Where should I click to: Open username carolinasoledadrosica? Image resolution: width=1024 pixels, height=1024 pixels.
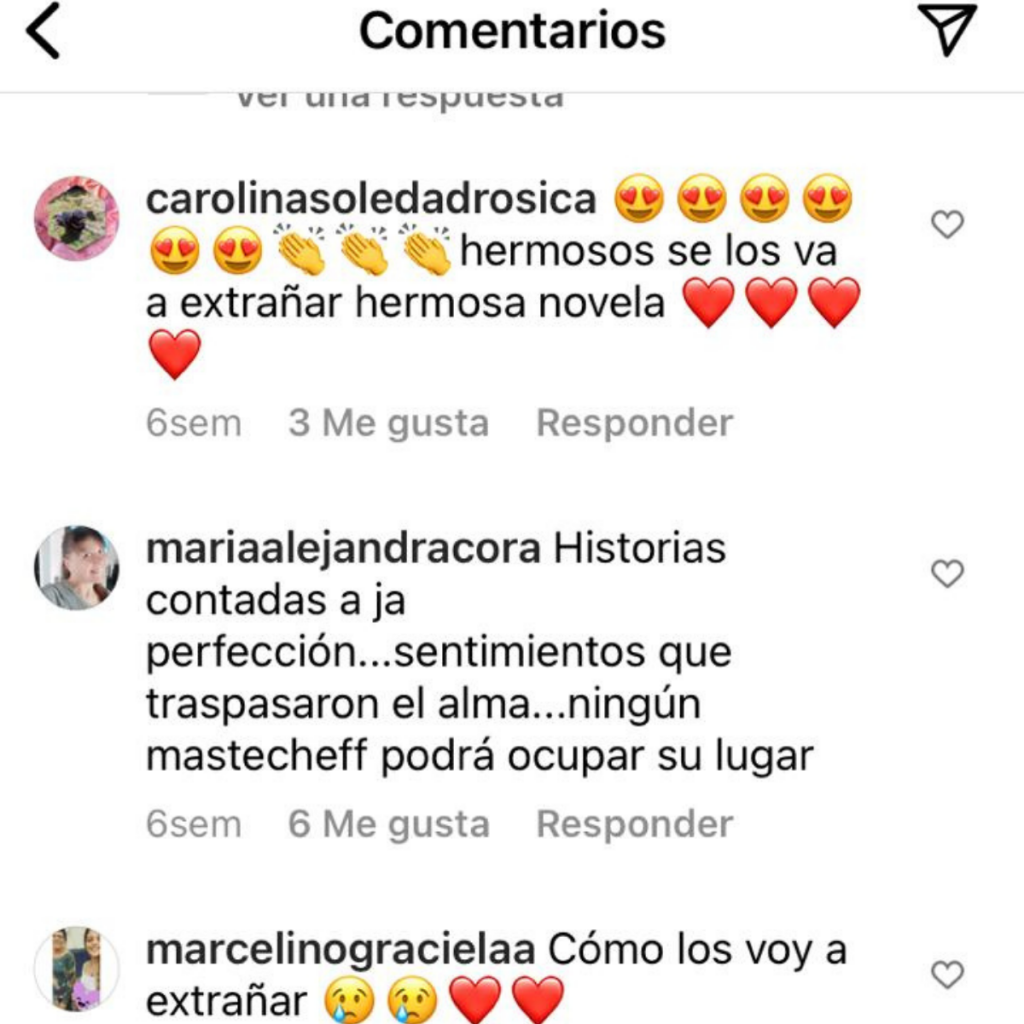371,199
